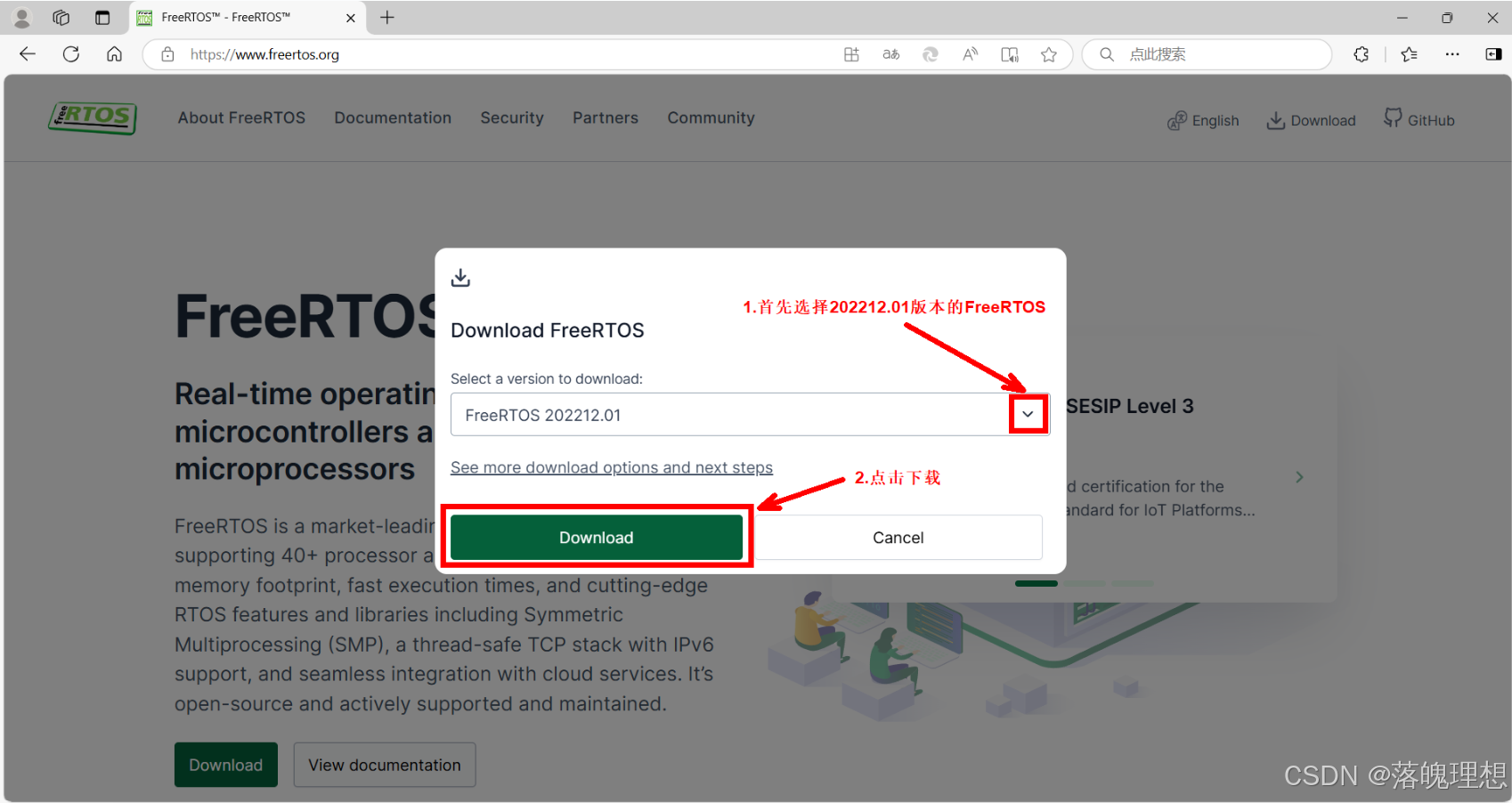Expand the FreeRTOS version dropdown
The image size is (1512, 803).
click(1028, 414)
